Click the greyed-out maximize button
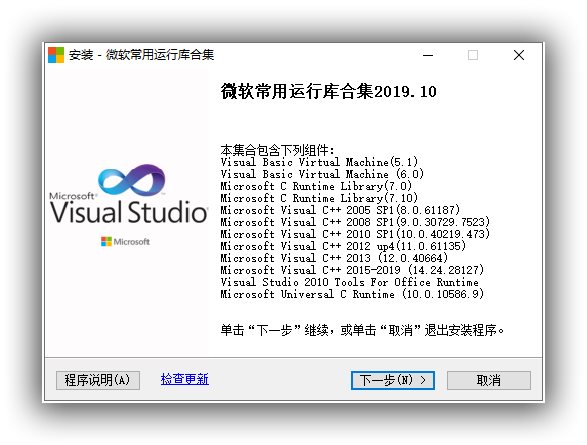The width and height of the screenshot is (587, 445). [473, 55]
